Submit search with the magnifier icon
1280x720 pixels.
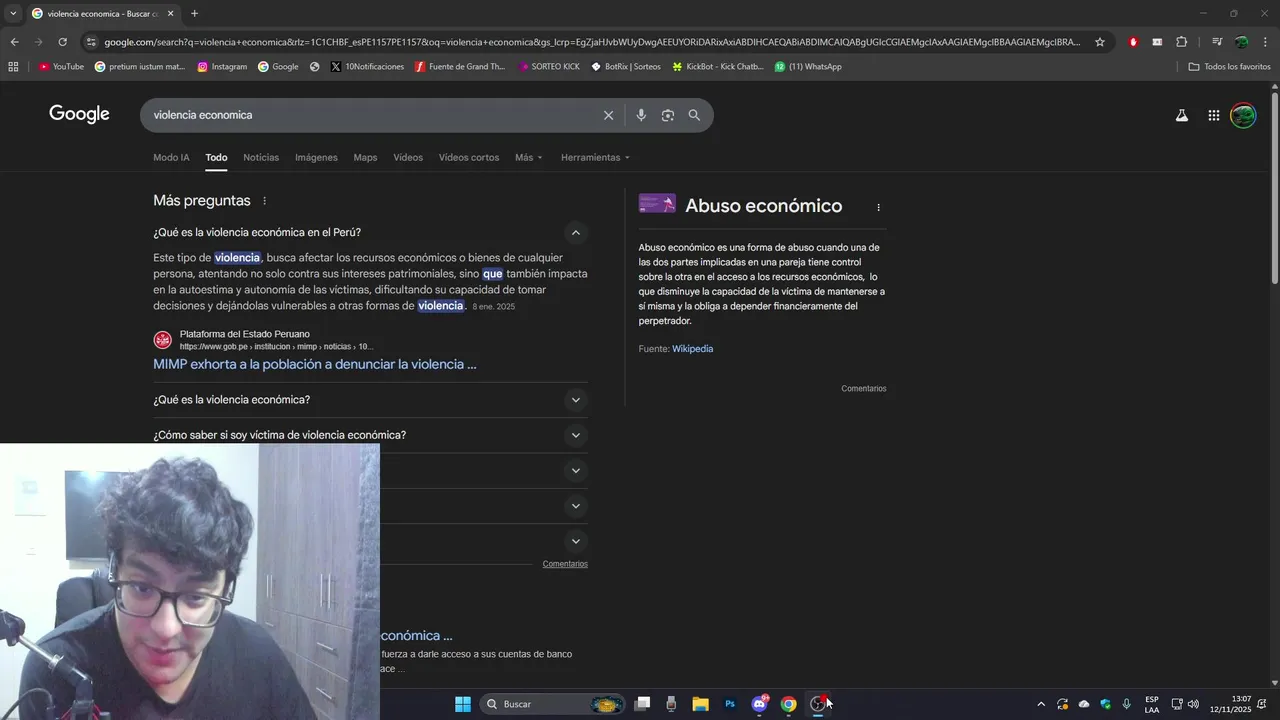tap(694, 115)
